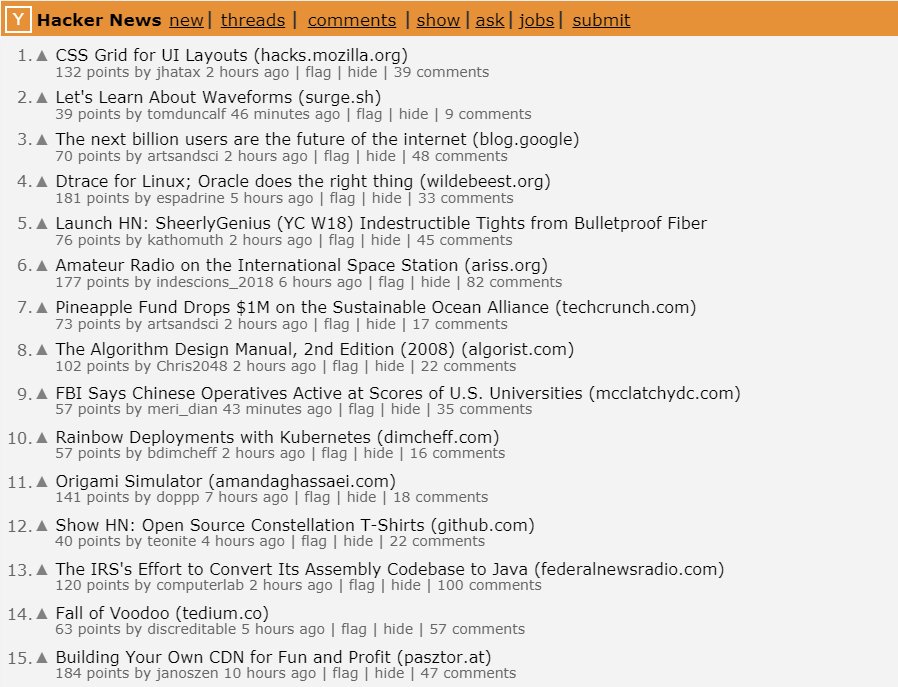898x687 pixels.
Task: Click the github.com domain link
Action: click(483, 525)
